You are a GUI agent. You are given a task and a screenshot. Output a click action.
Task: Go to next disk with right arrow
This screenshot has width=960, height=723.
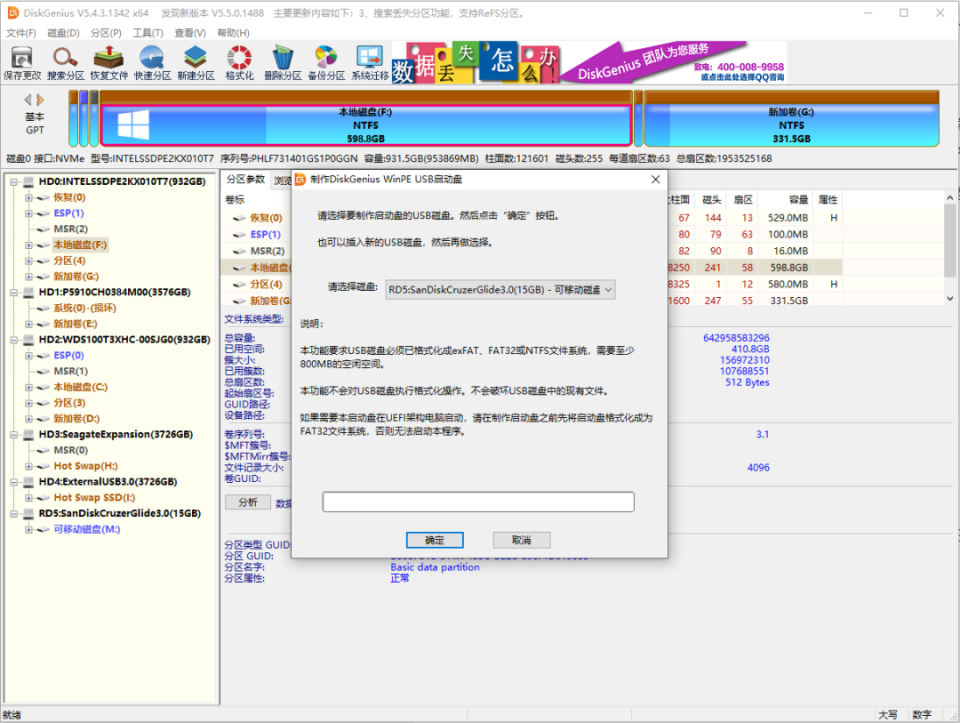pos(40,99)
